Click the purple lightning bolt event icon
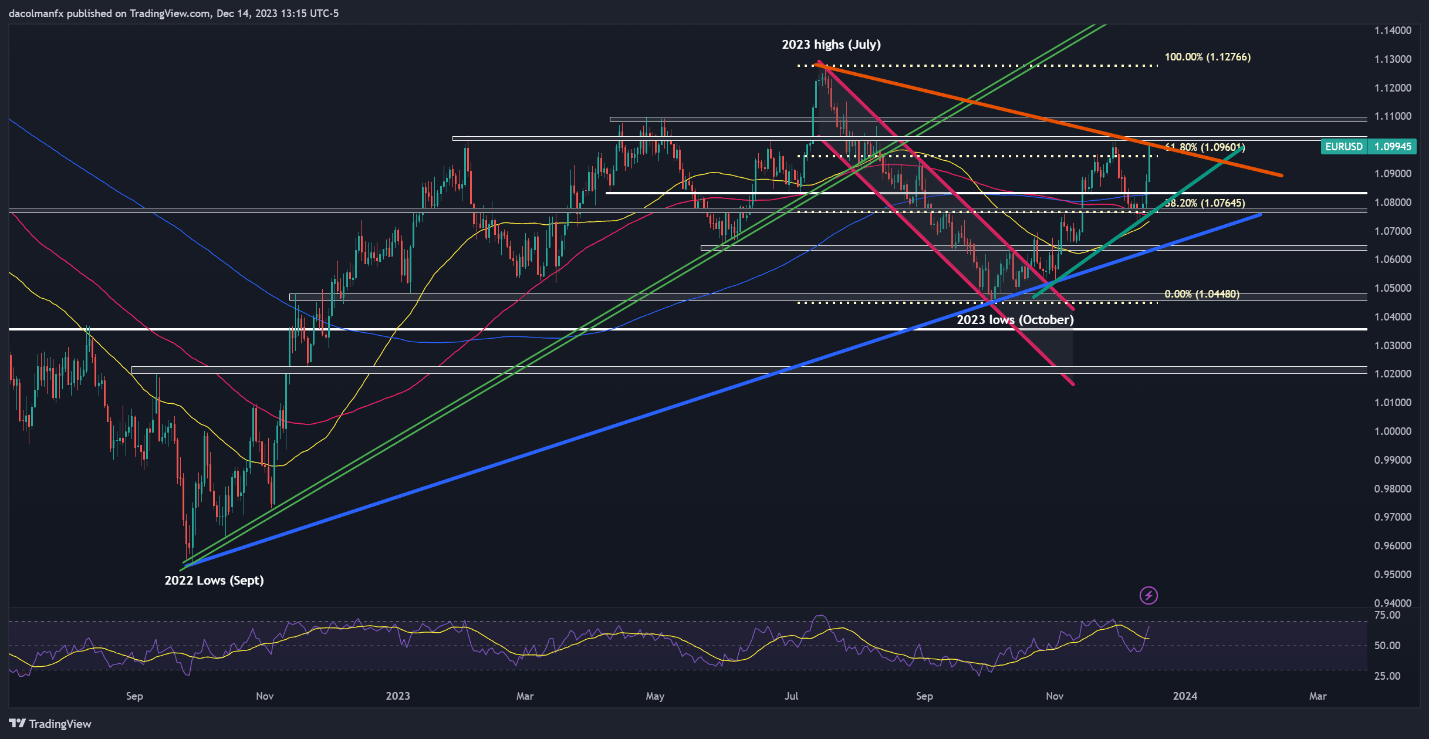Screen dimensions: 1429x739 (x=1149, y=596)
